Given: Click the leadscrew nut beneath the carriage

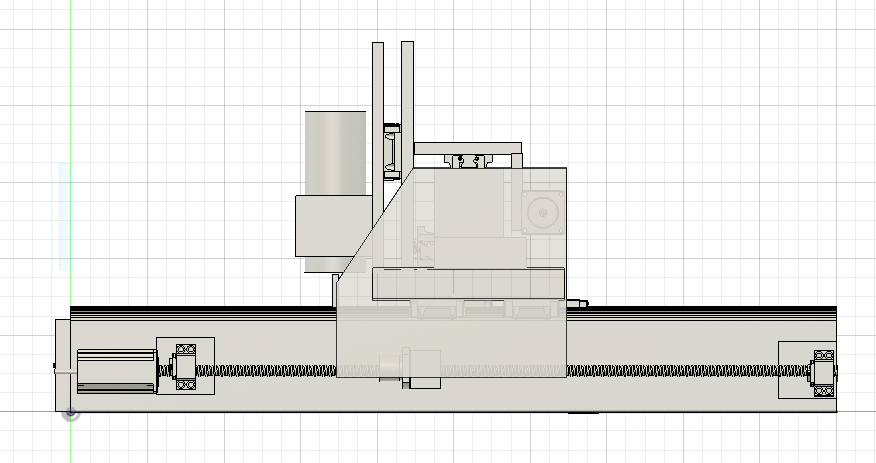Looking at the screenshot, I should pyautogui.click(x=420, y=366).
